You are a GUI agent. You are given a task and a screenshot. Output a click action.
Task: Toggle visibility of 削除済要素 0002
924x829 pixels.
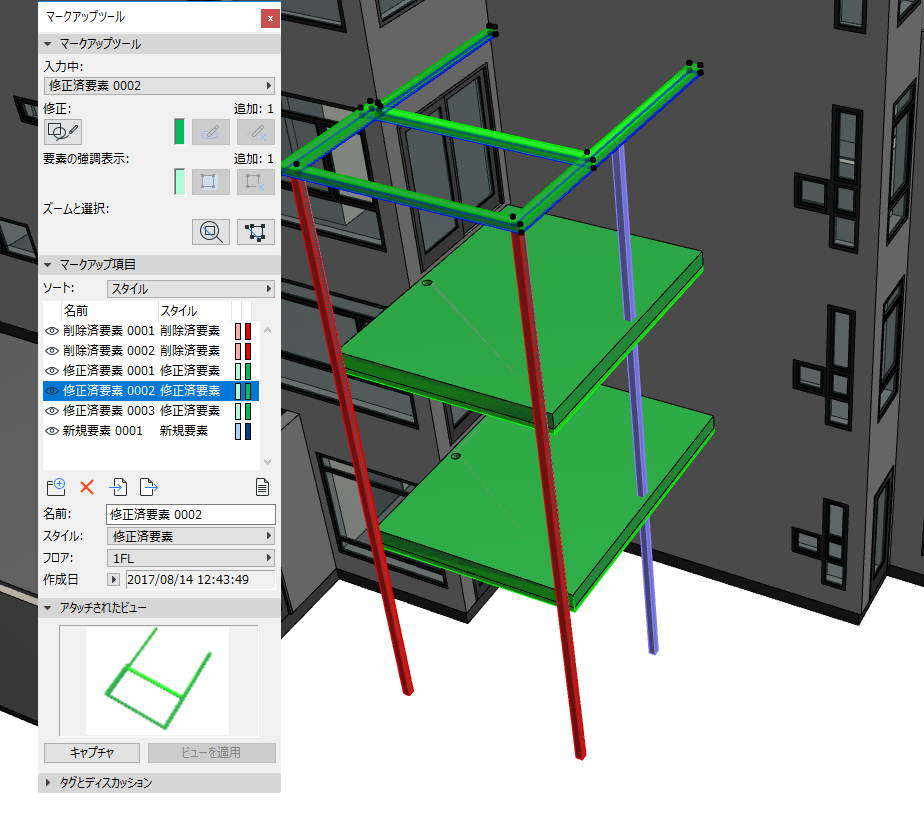[x=52, y=351]
